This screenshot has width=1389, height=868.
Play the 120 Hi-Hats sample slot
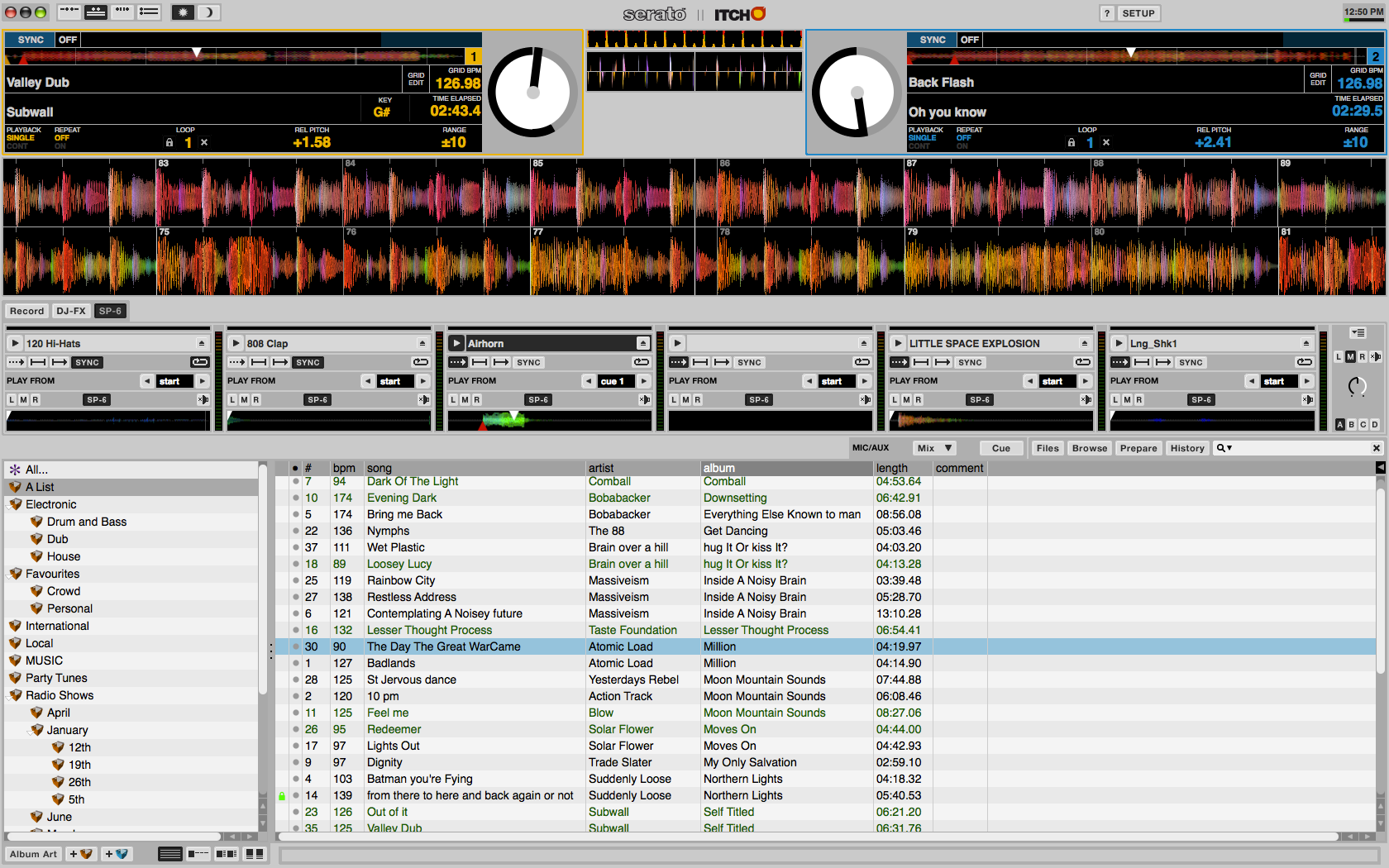point(15,343)
